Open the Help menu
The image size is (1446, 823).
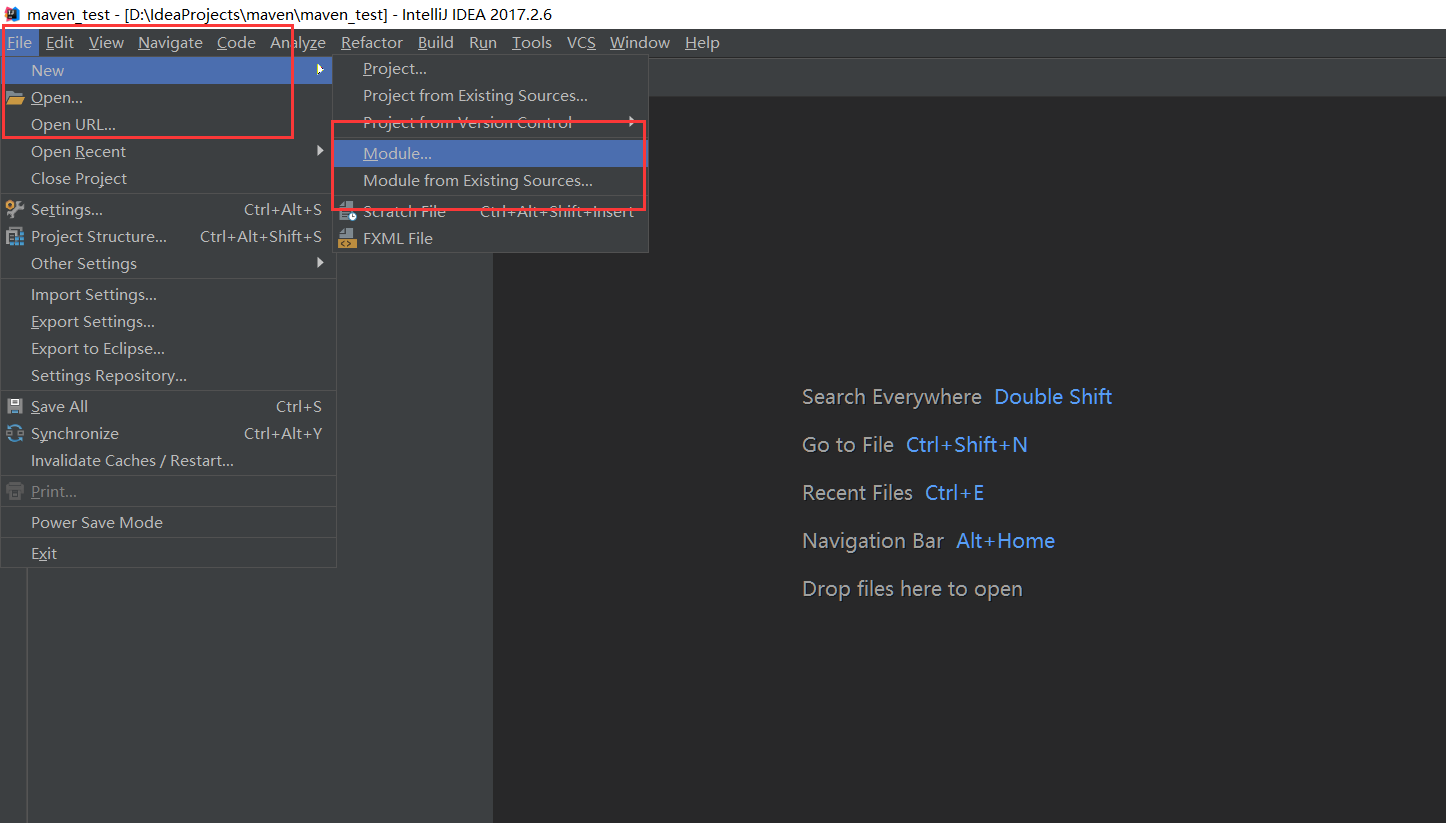(702, 42)
